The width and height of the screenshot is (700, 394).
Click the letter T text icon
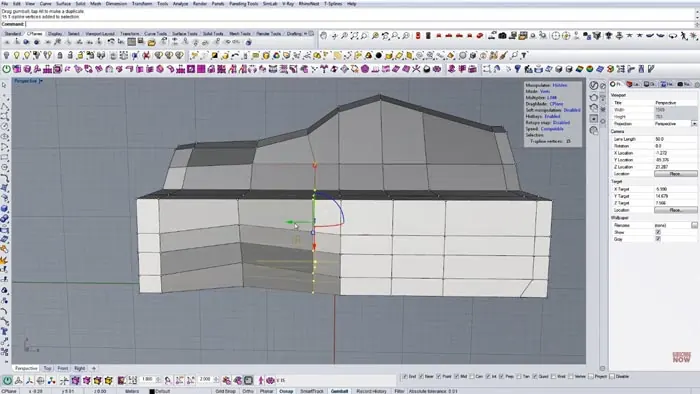tap(524, 55)
